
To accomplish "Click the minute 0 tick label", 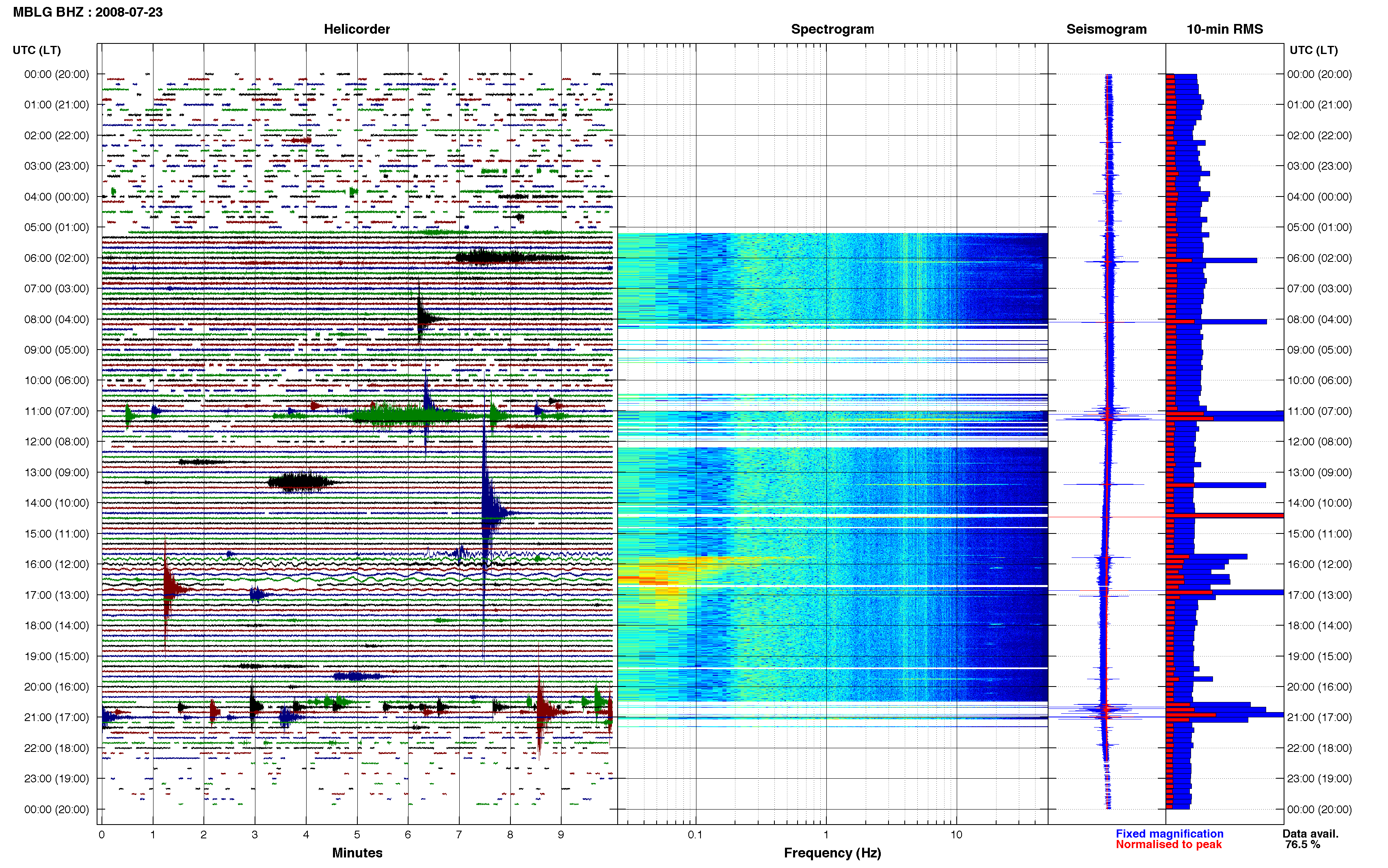I will coord(102,834).
